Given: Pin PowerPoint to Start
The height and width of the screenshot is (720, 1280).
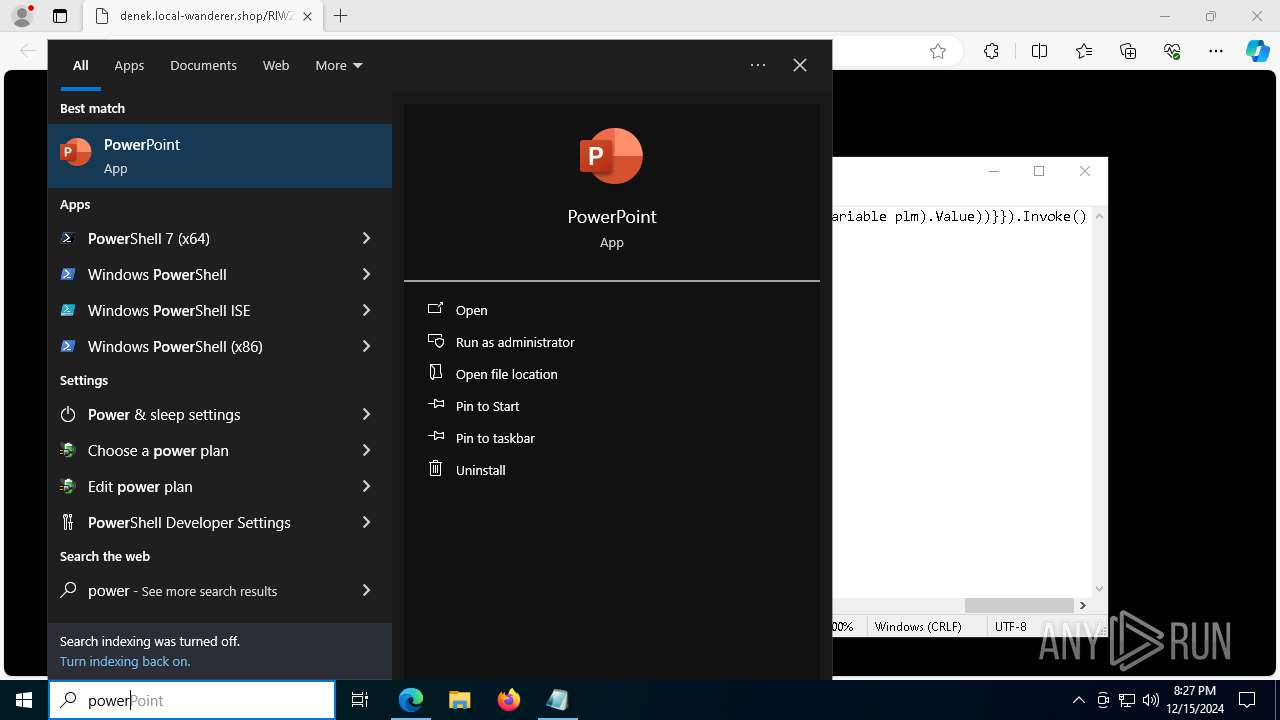Looking at the screenshot, I should click(487, 406).
